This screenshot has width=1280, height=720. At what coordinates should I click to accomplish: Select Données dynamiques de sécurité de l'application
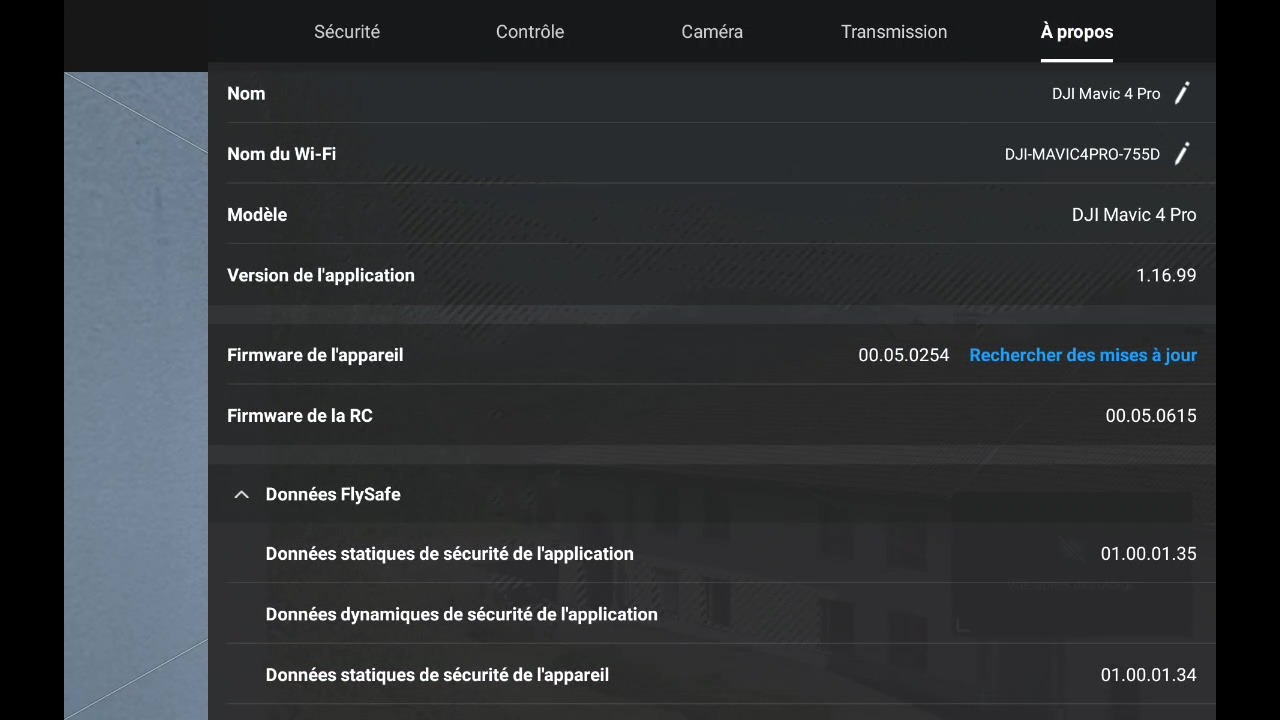point(462,614)
